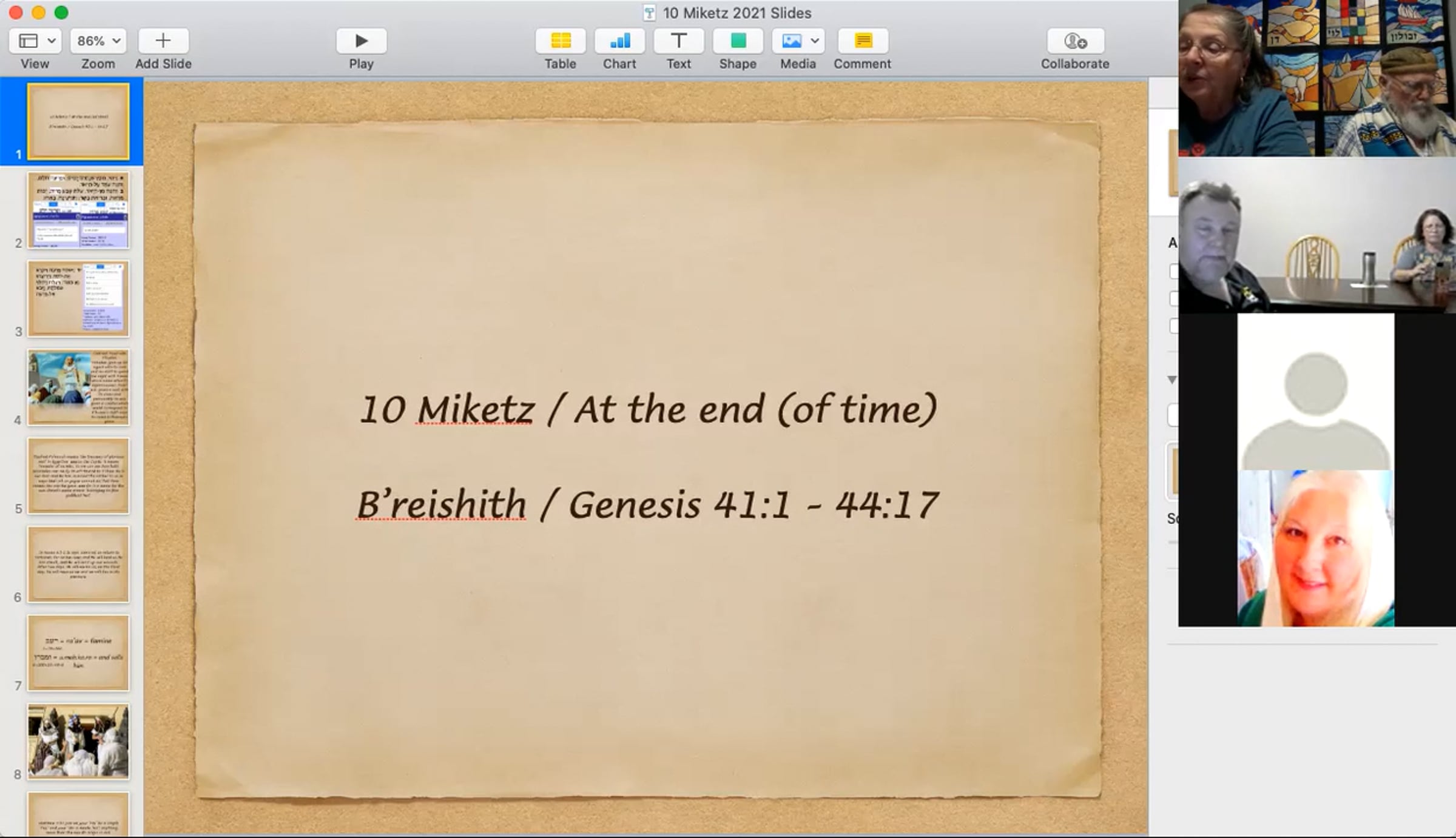The height and width of the screenshot is (838, 1456).
Task: Open the Chart insert tool
Action: (619, 41)
